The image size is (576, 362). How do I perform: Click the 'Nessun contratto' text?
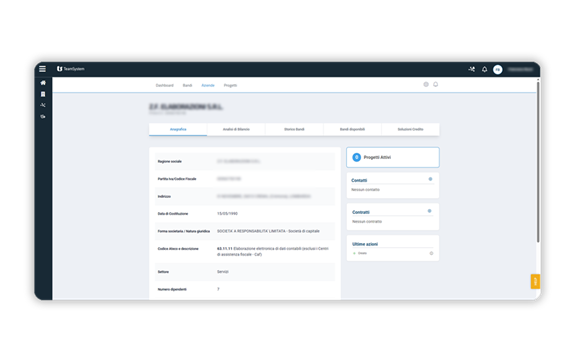coord(367,222)
